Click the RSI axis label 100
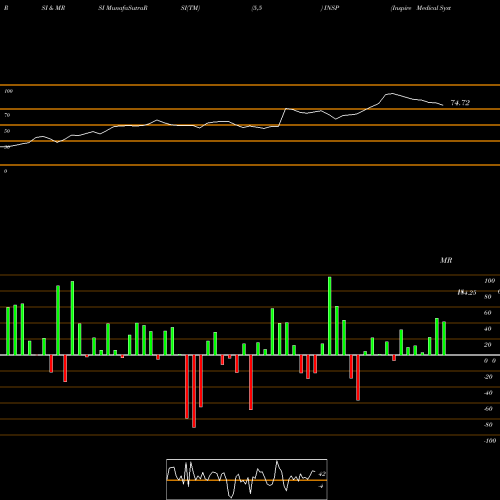 pos(9,91)
